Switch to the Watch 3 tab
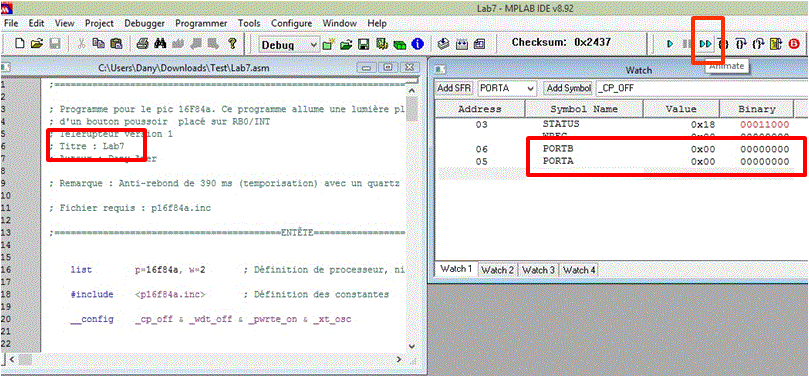Viewport: 809px width, 377px height. [x=538, y=270]
